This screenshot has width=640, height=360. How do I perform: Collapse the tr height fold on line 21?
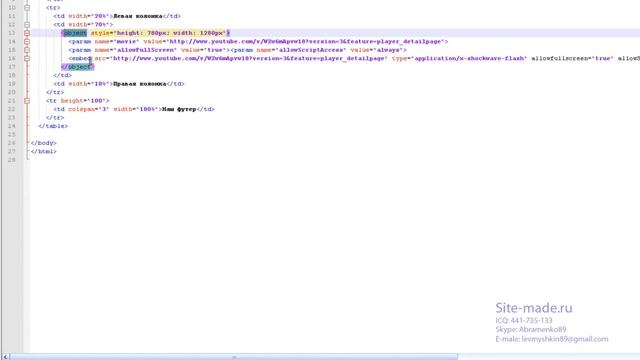coord(27,100)
